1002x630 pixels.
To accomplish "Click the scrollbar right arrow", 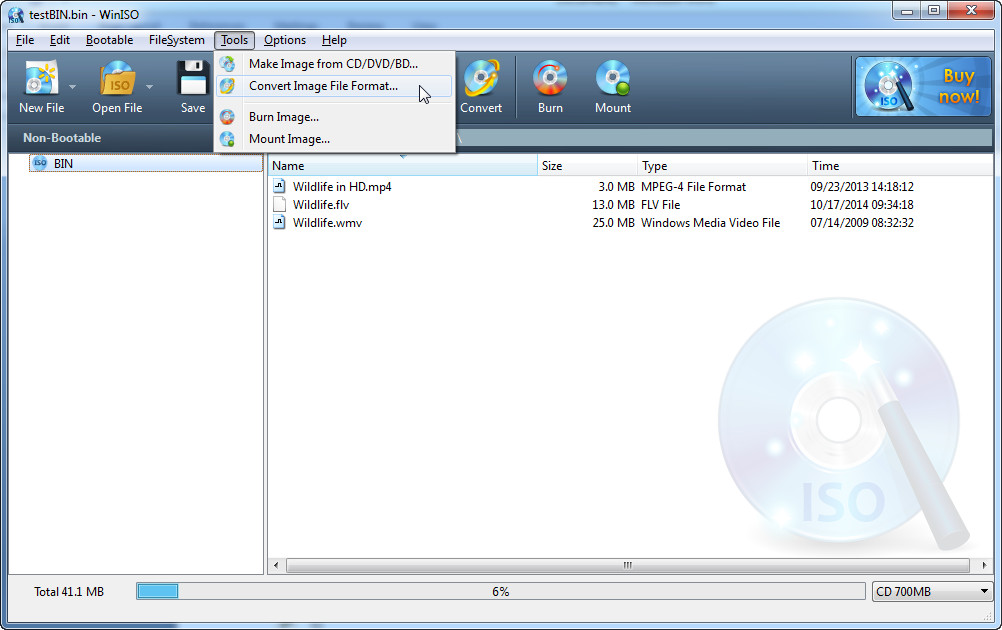I will pyautogui.click(x=984, y=565).
